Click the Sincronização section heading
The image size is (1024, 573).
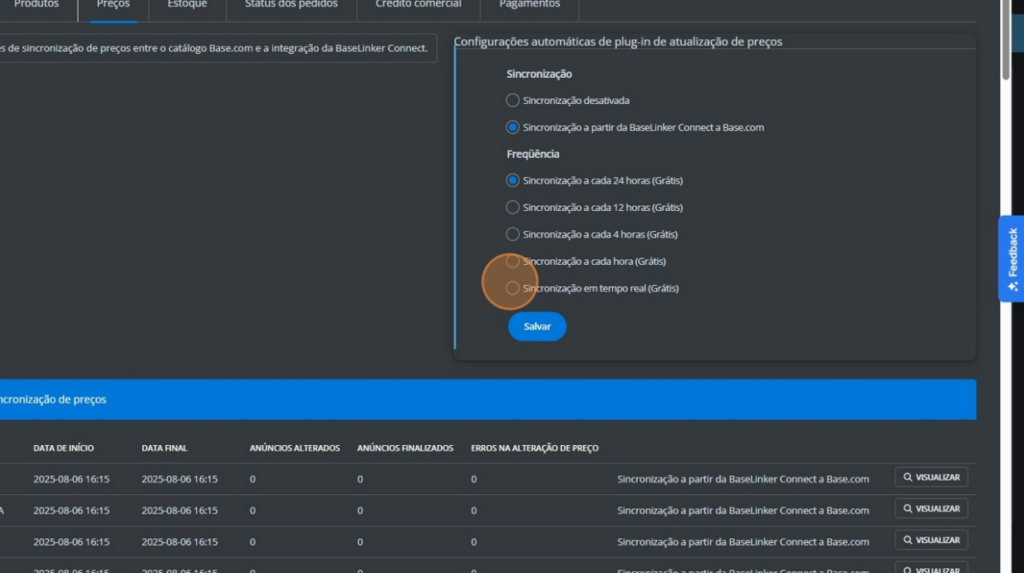coord(539,74)
